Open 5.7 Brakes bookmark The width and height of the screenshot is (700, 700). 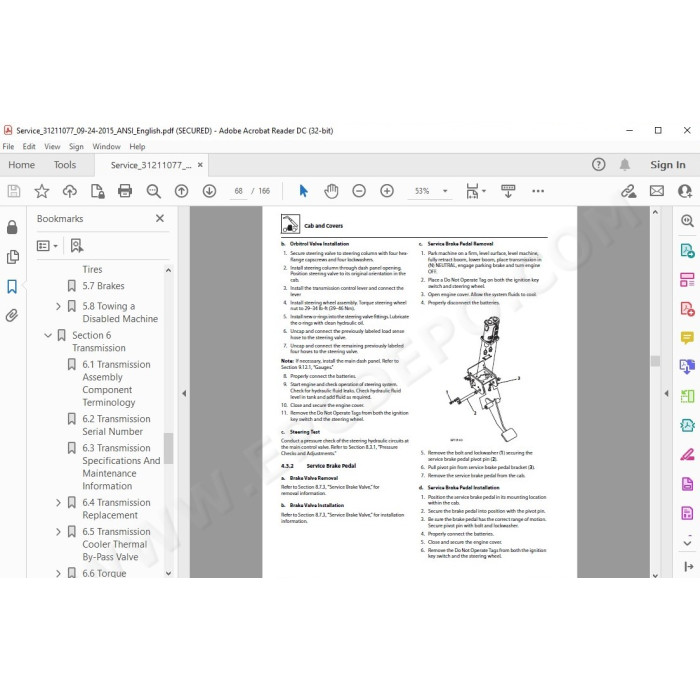(103, 286)
